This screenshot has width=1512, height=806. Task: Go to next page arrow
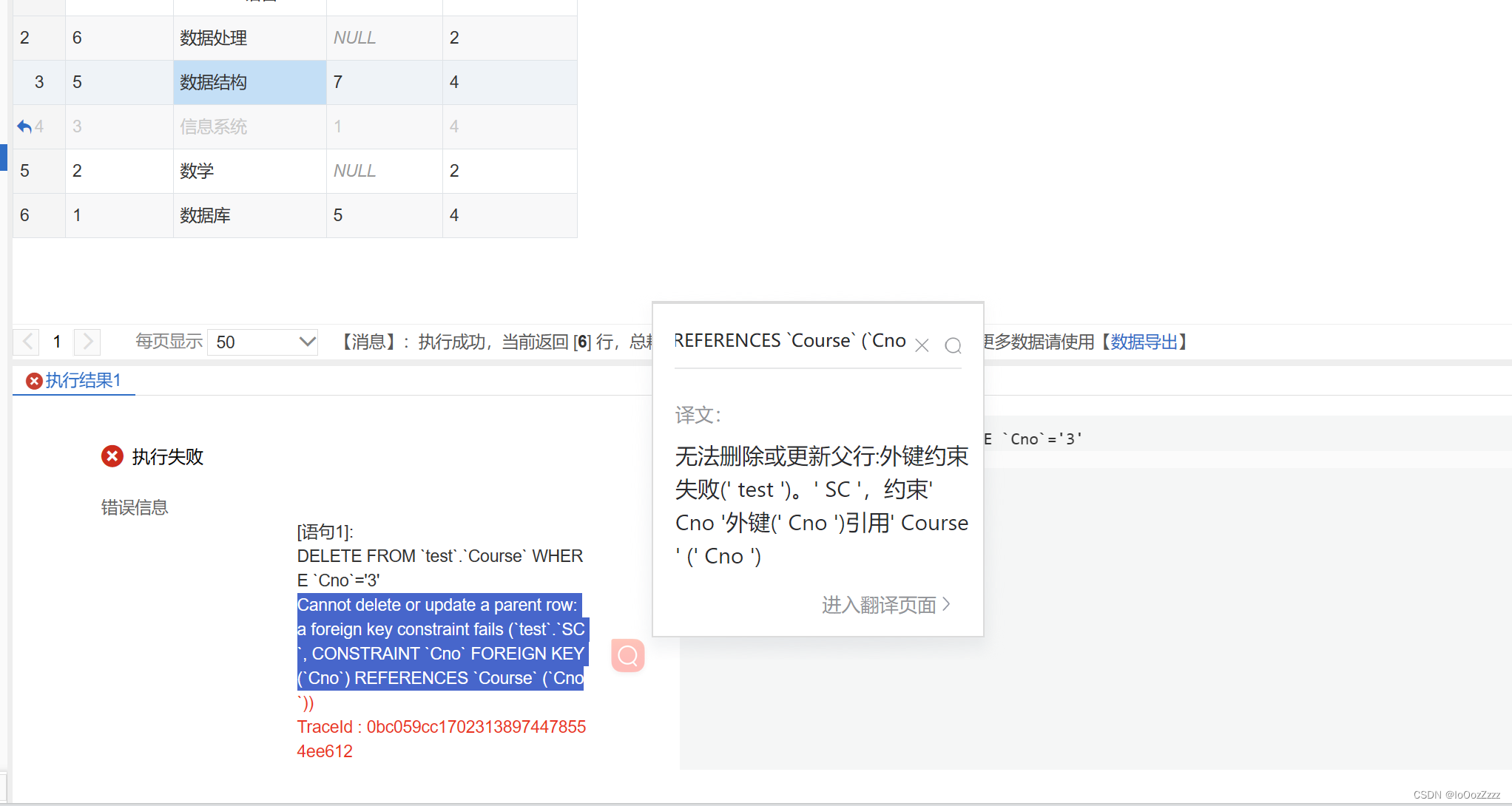tap(87, 342)
